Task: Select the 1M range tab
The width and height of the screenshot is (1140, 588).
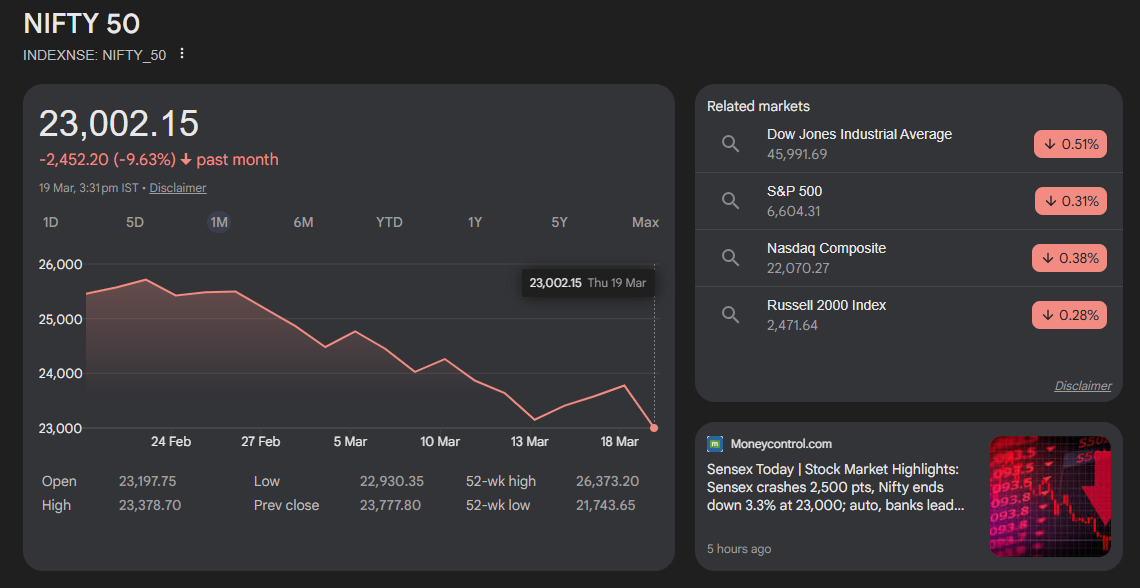Action: 219,222
